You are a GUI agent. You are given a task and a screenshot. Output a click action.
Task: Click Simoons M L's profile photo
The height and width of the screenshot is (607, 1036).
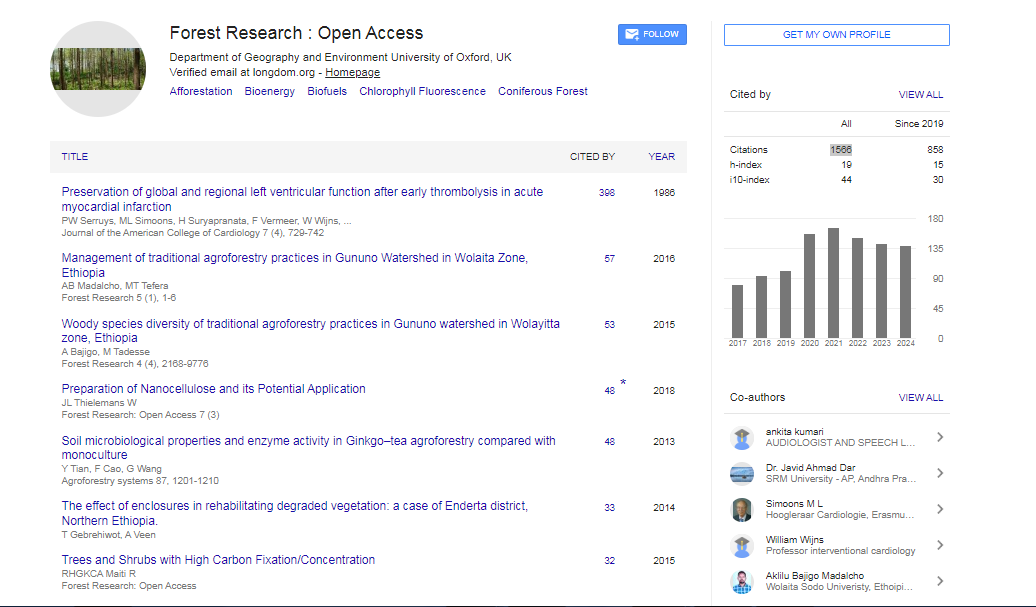(741, 509)
